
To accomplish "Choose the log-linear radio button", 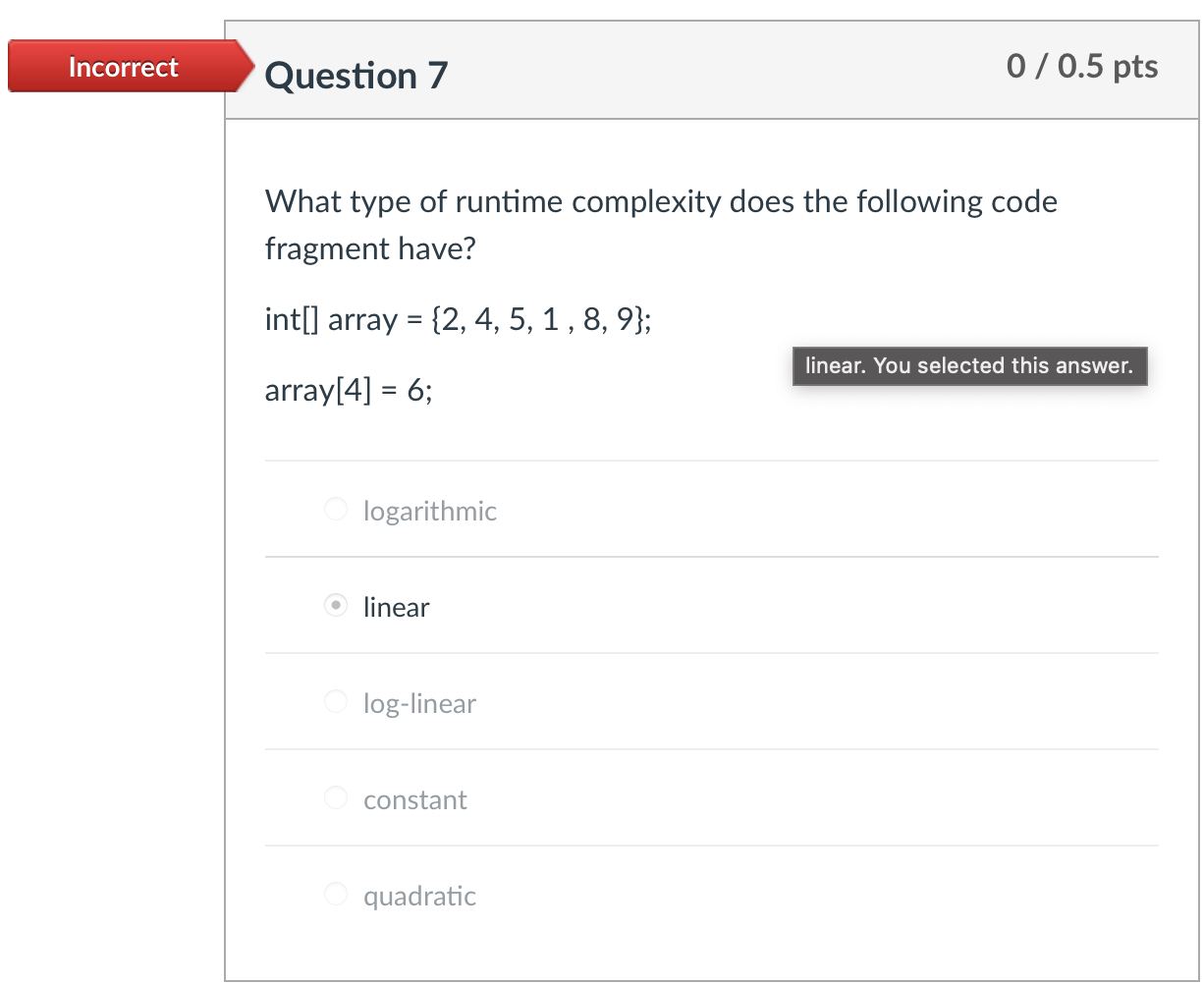I will coord(335,701).
